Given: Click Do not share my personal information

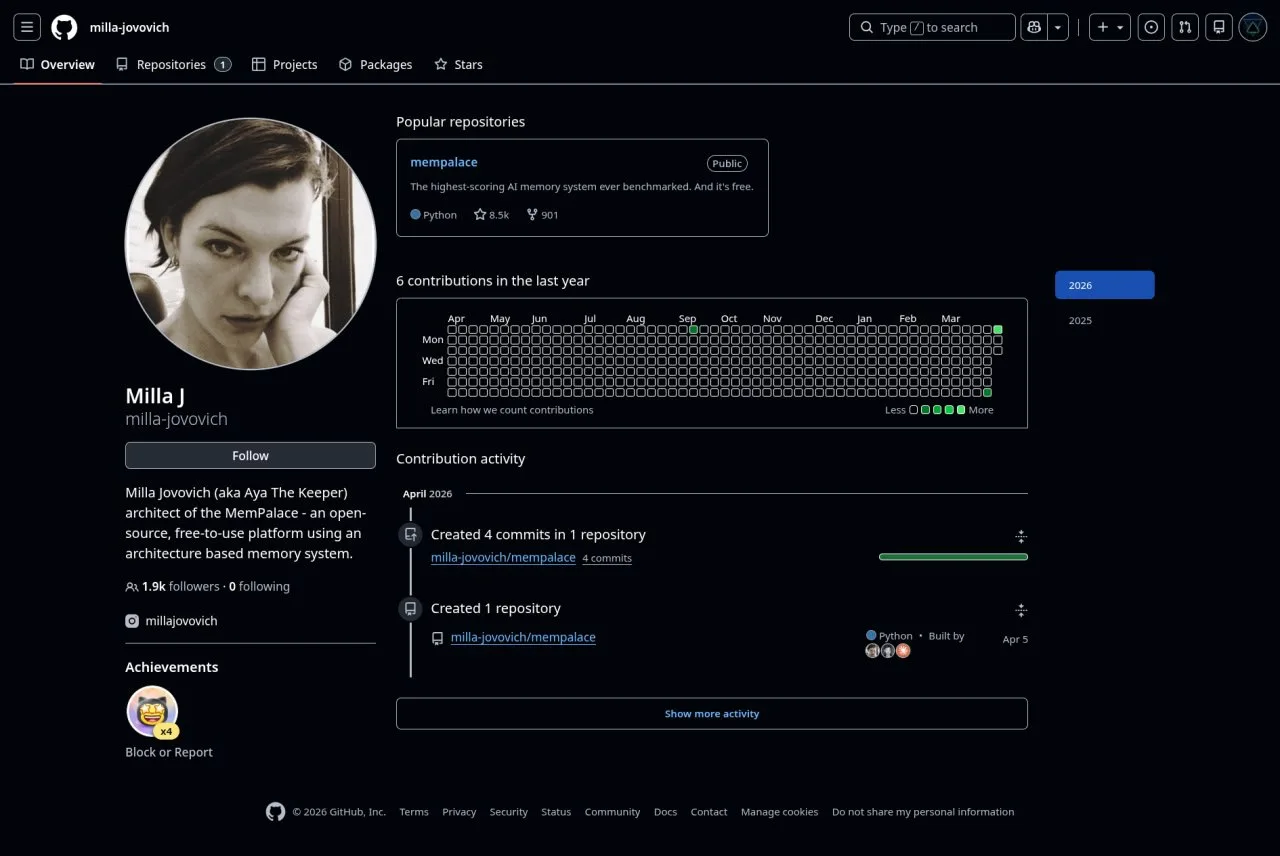Looking at the screenshot, I should pyautogui.click(x=923, y=812).
